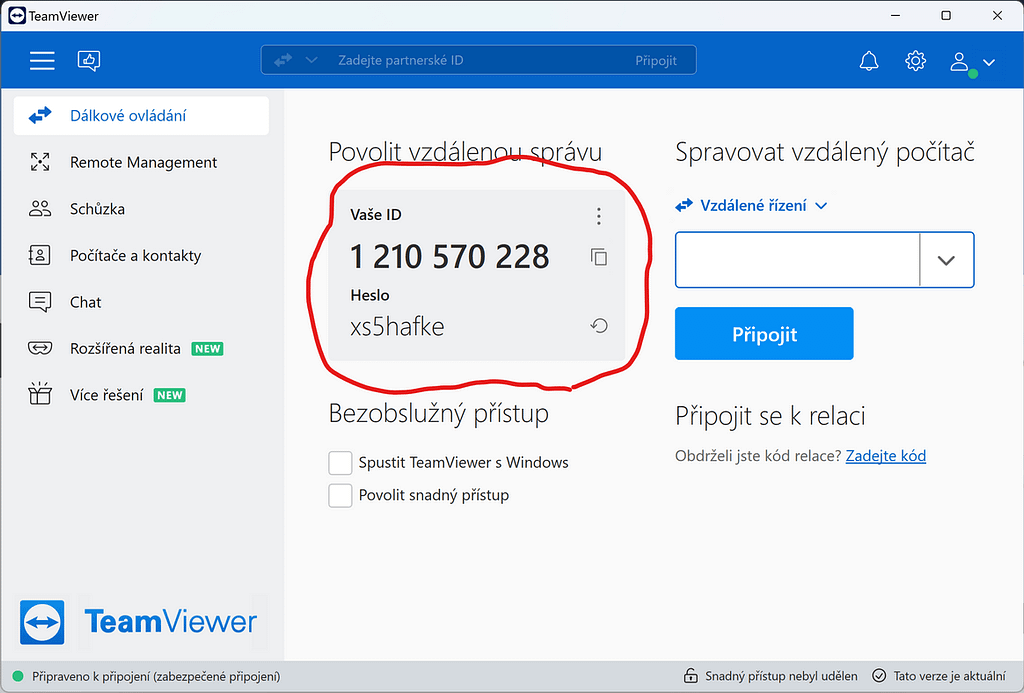Open the settings gear icon

[915, 61]
